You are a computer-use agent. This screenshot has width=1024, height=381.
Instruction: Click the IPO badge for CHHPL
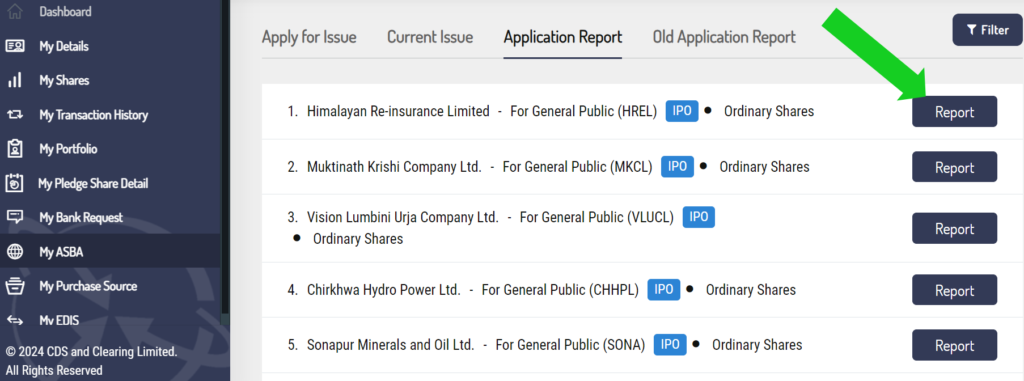point(664,290)
